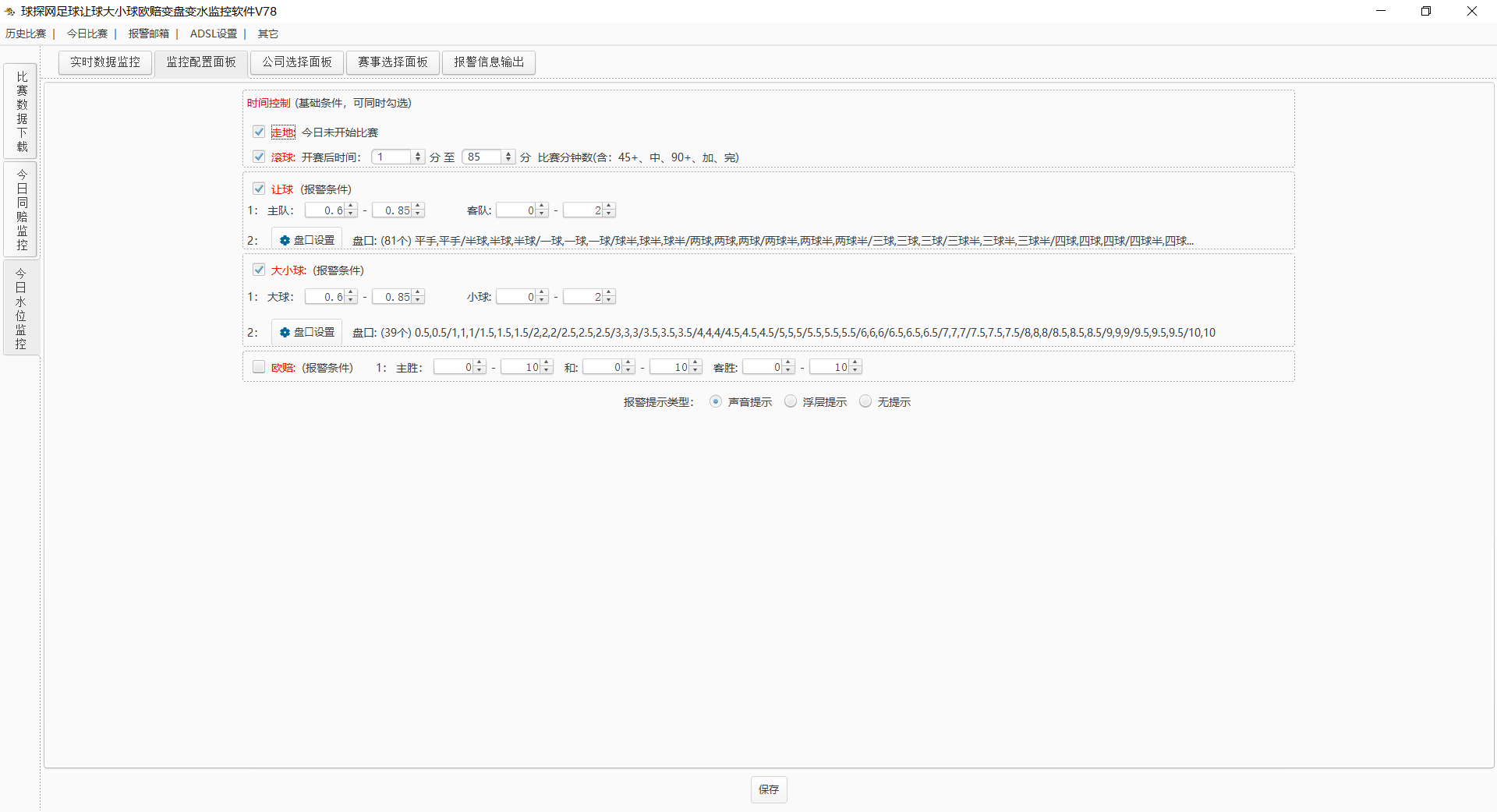This screenshot has height=812, width=1497.
Task: Click the 大球 0.85 input field
Action: [393, 297]
